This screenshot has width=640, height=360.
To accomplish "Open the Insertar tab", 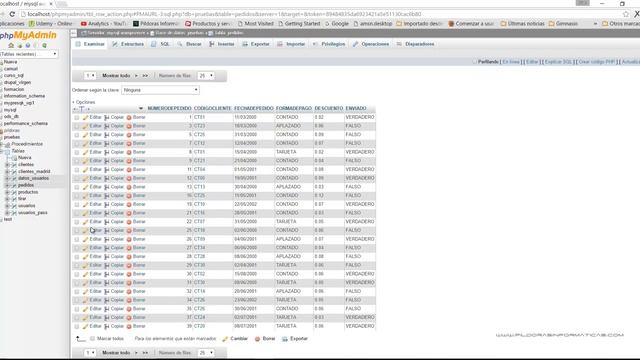I will [x=222, y=44].
